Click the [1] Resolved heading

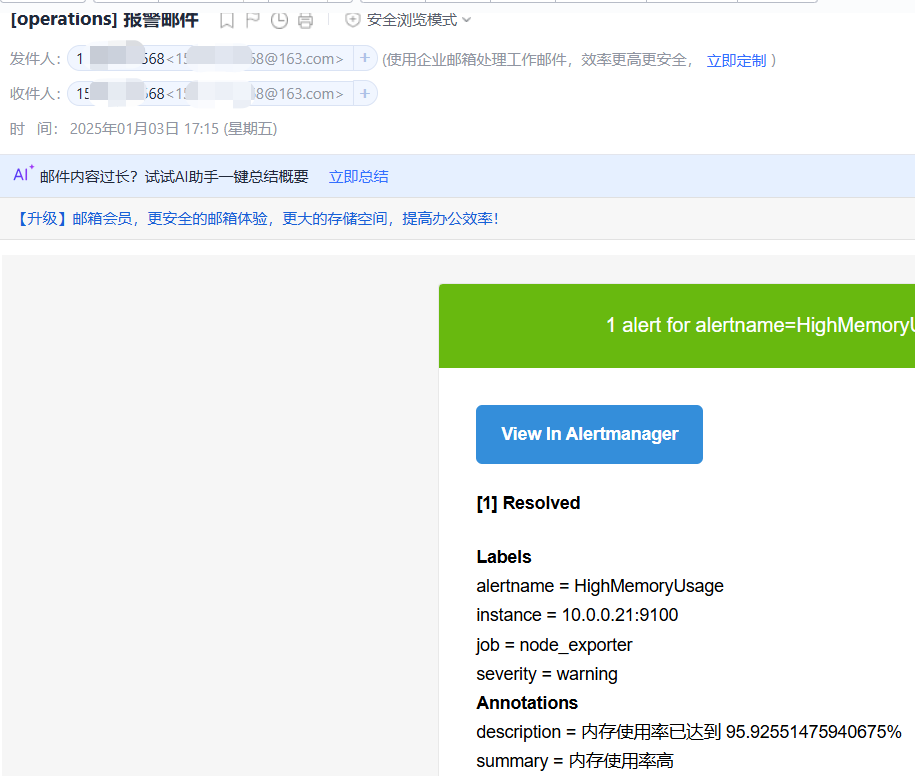[528, 503]
